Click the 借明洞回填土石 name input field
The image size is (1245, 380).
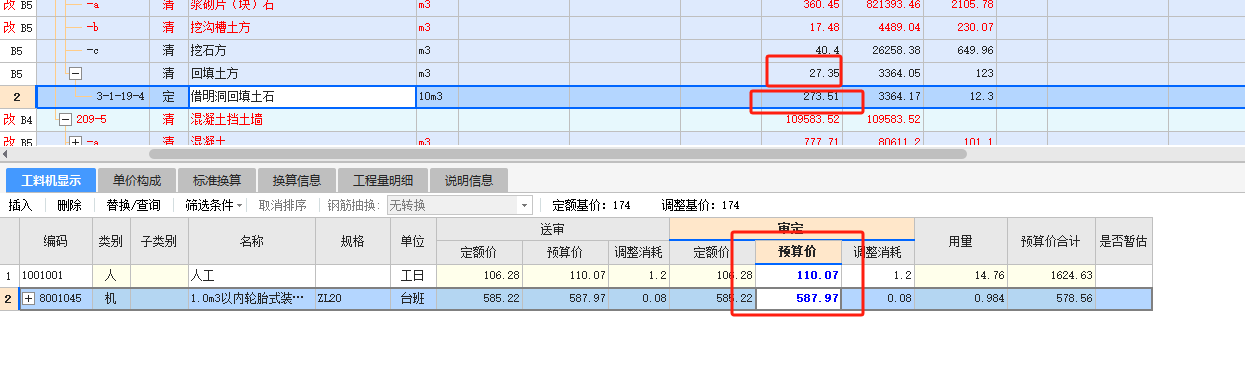click(302, 97)
